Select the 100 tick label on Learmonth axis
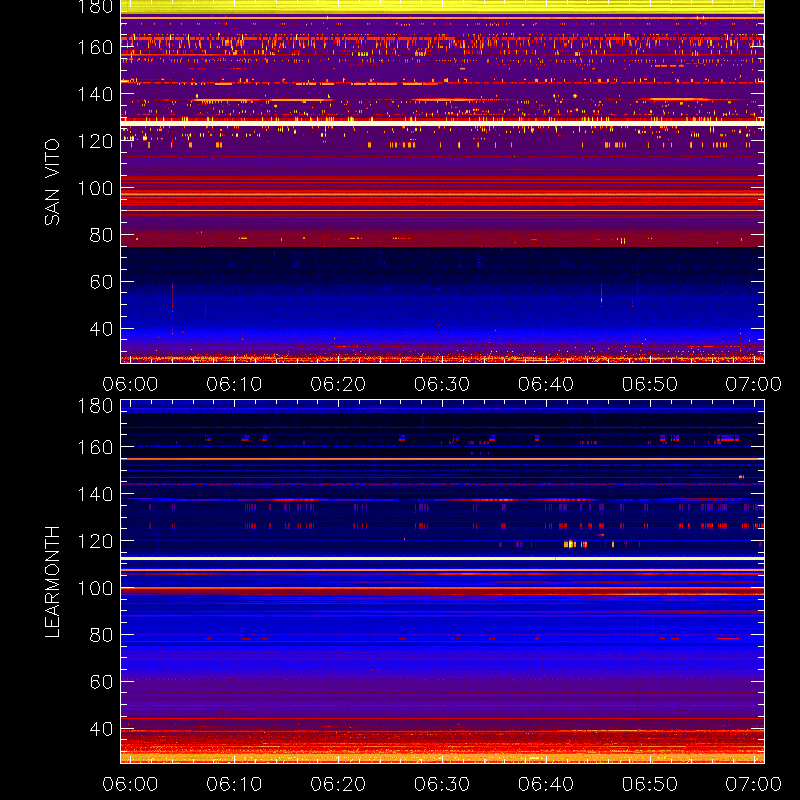 click(95, 588)
